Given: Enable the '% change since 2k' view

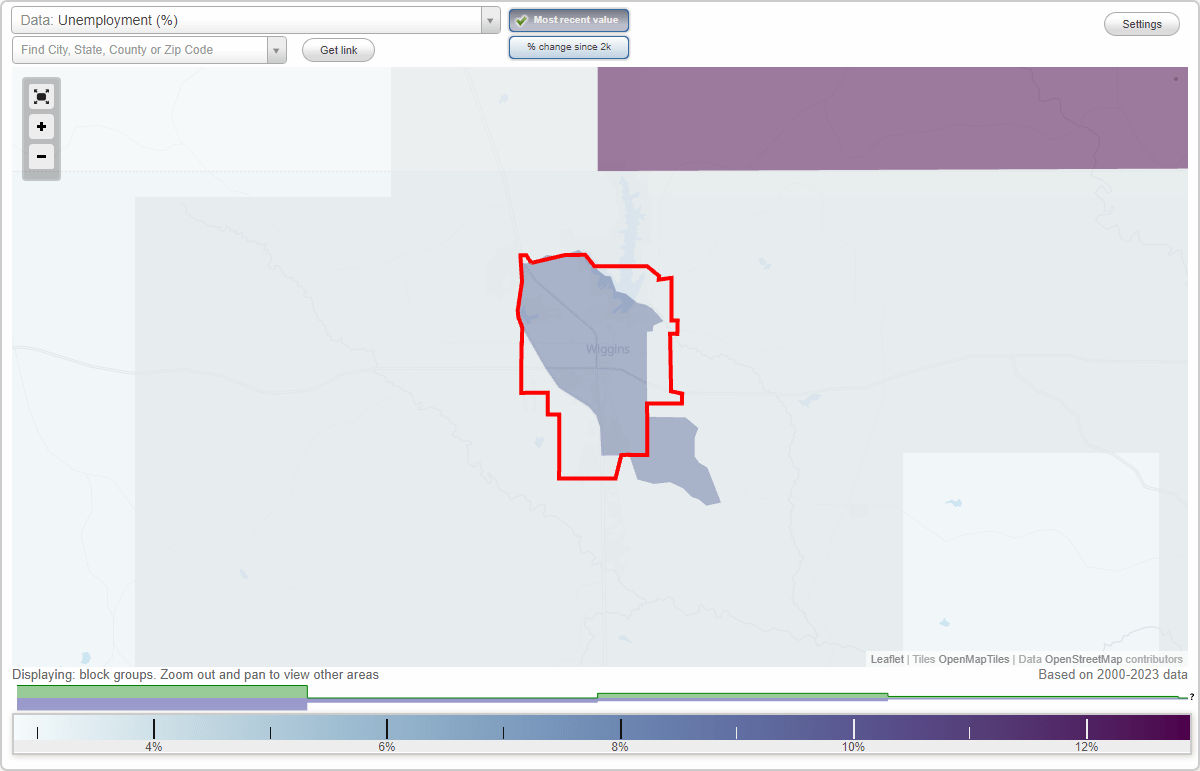Looking at the screenshot, I should pyautogui.click(x=569, y=46).
